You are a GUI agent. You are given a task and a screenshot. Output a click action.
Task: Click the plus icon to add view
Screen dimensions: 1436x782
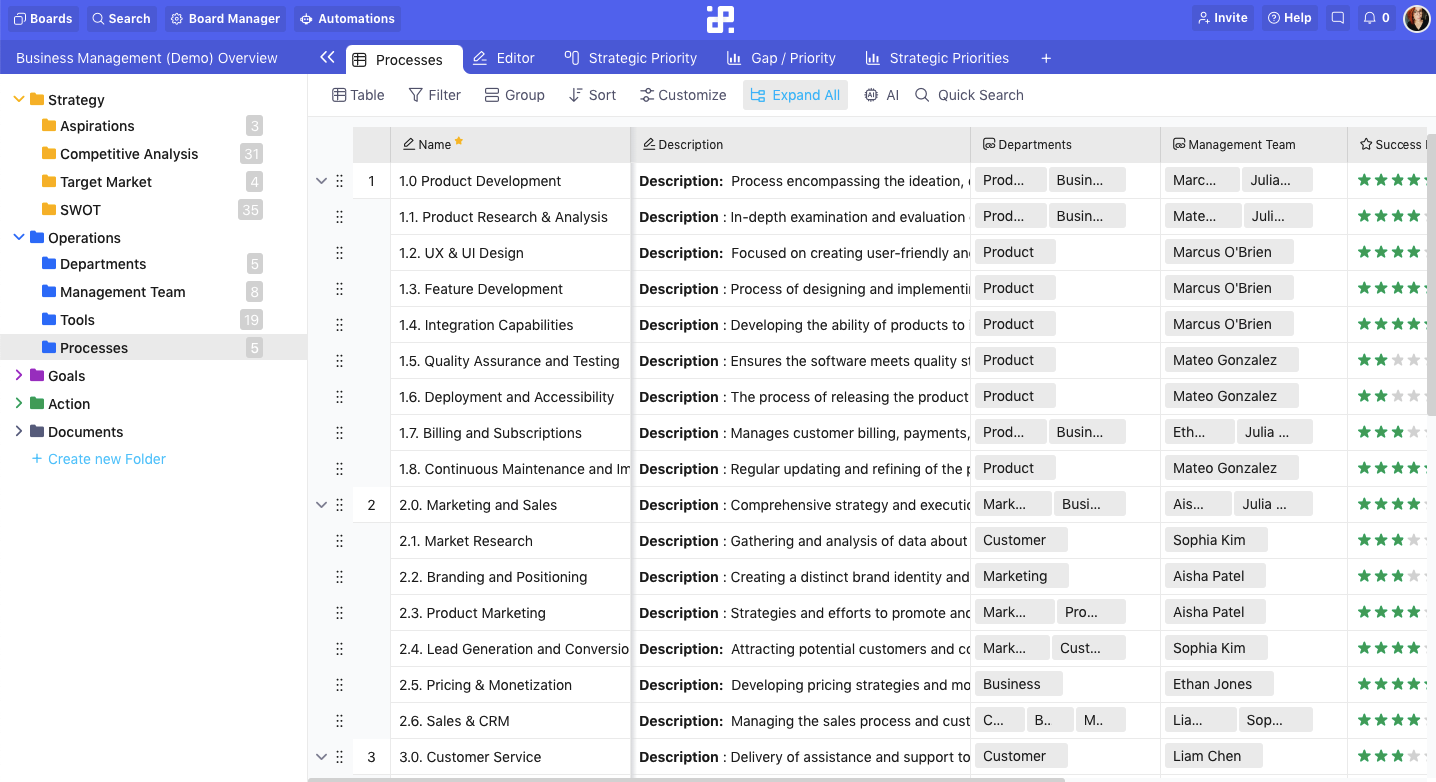click(1046, 58)
